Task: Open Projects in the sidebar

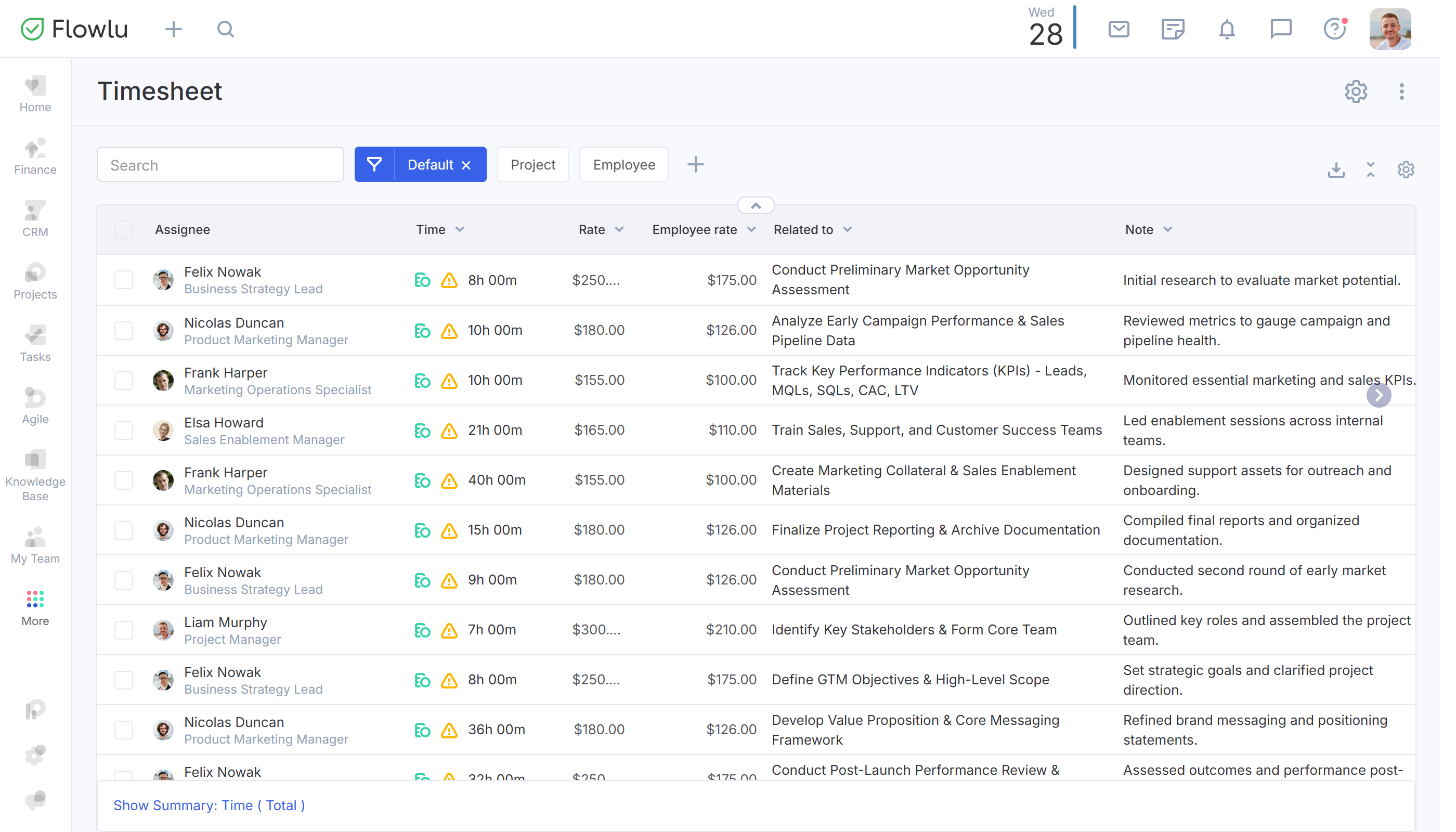Action: pos(35,282)
